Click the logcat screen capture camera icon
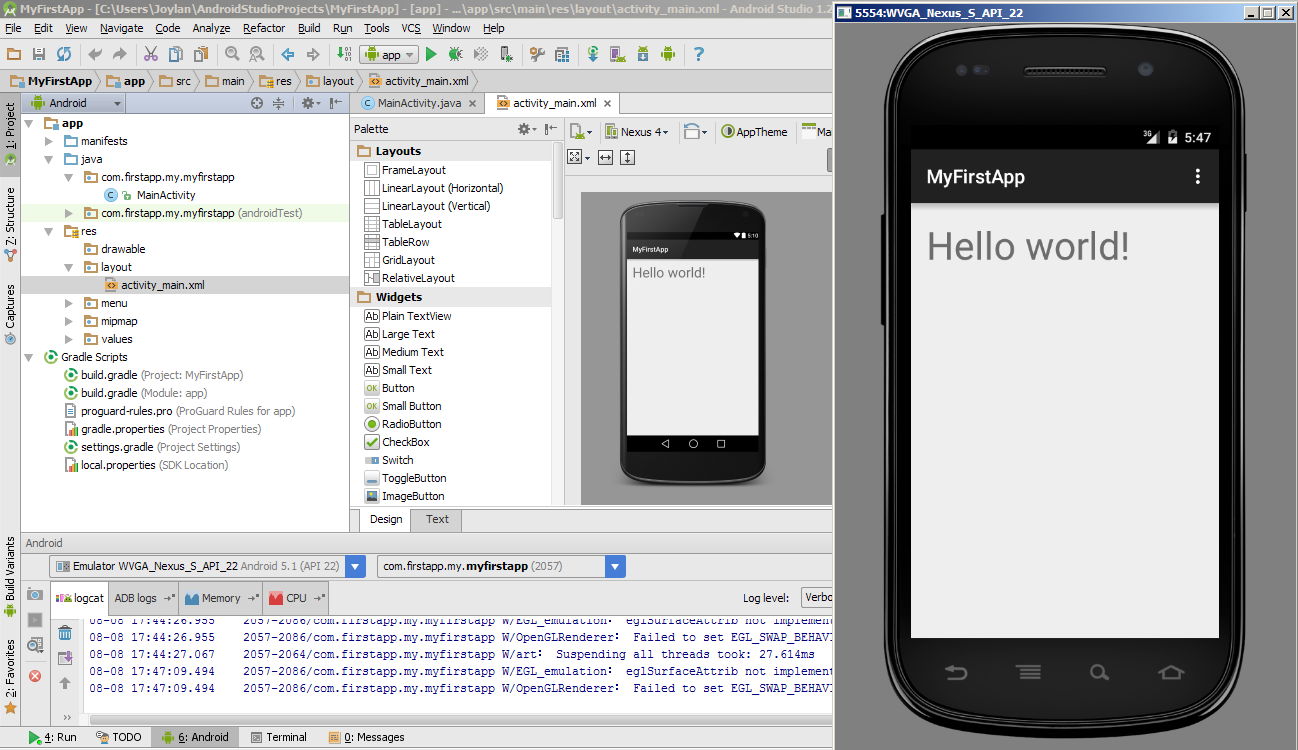 (x=35, y=594)
